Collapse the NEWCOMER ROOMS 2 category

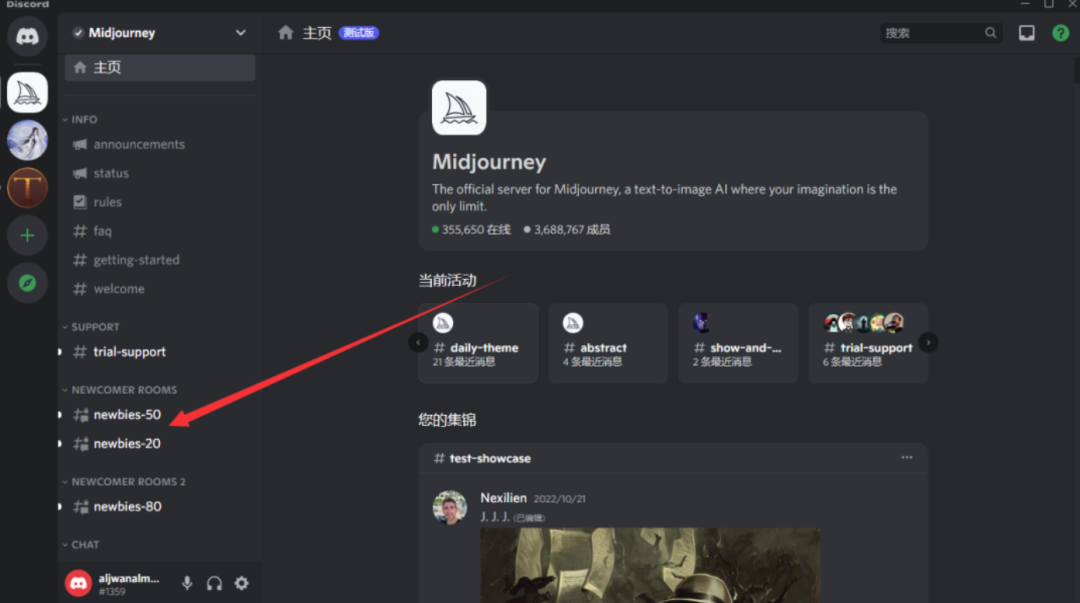[x=124, y=482]
